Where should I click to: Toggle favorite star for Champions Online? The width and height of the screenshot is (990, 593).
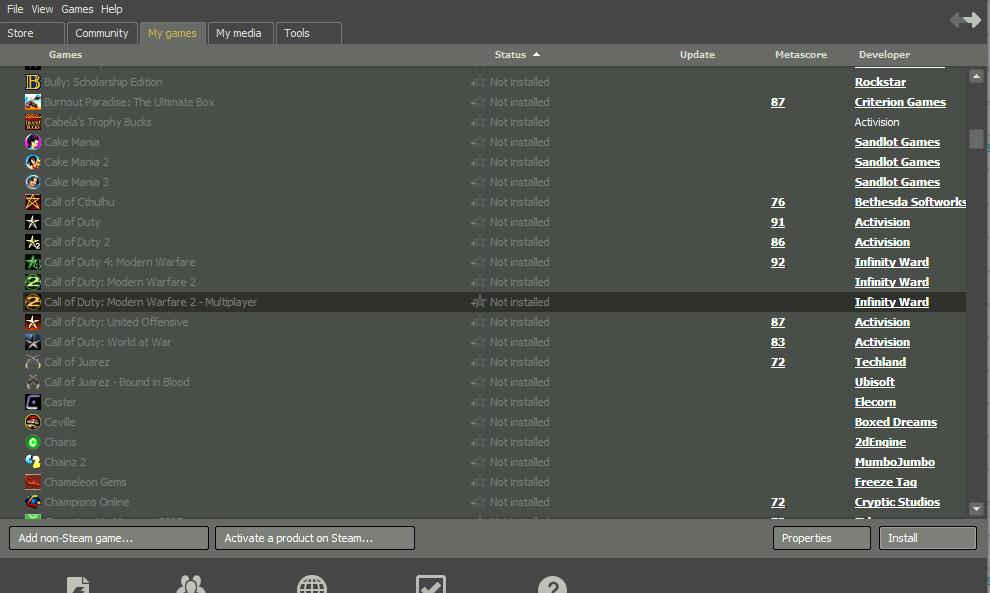(x=479, y=502)
